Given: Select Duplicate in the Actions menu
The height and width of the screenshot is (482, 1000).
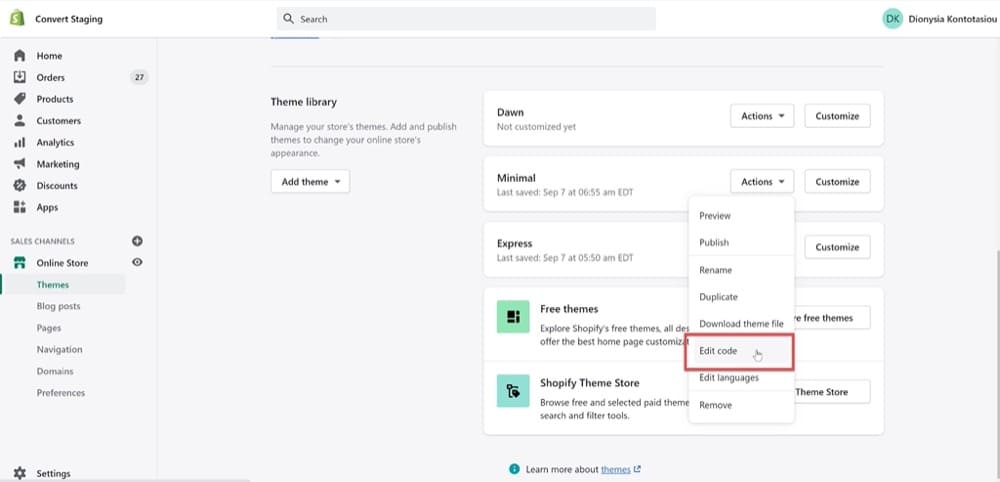Looking at the screenshot, I should coord(718,297).
